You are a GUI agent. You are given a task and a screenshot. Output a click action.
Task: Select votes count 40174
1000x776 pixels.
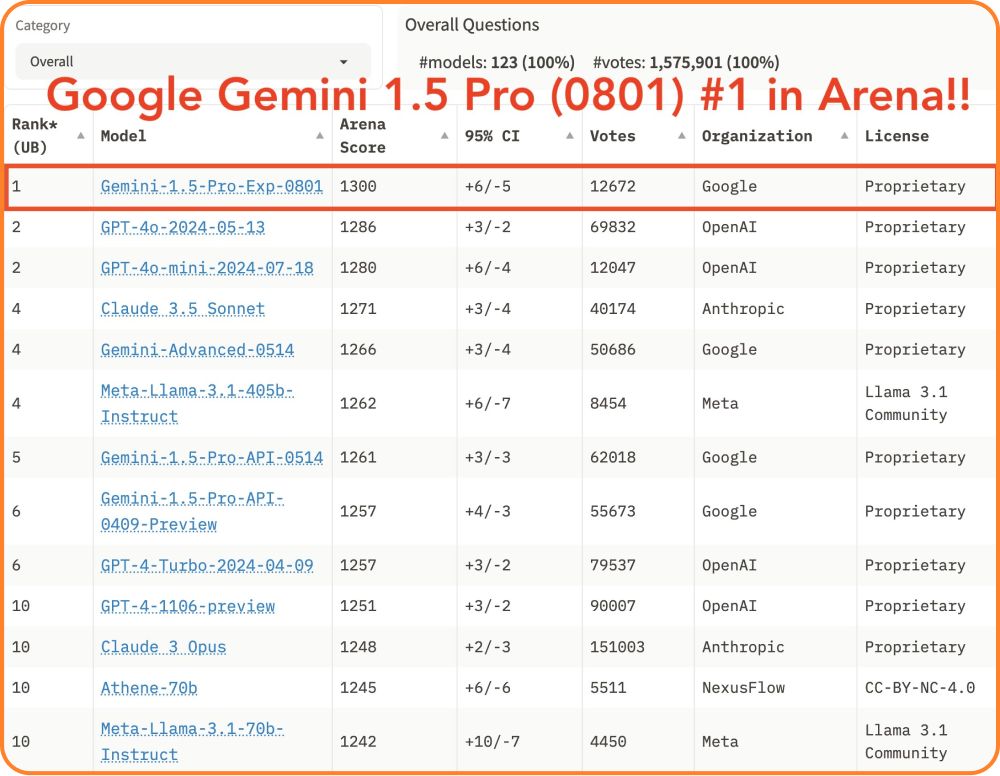coord(612,309)
